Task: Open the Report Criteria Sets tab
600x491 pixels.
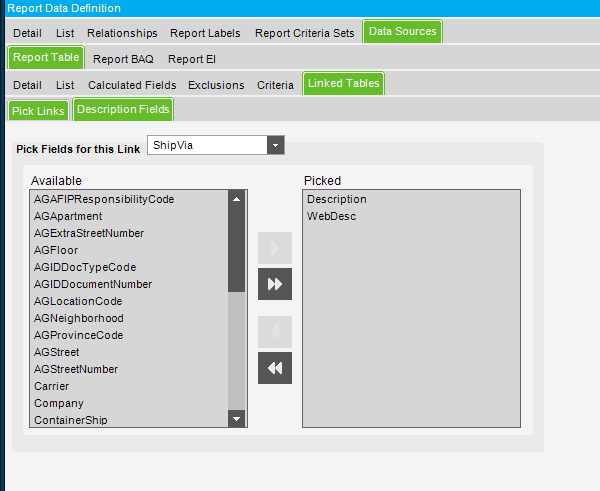Action: pyautogui.click(x=305, y=33)
